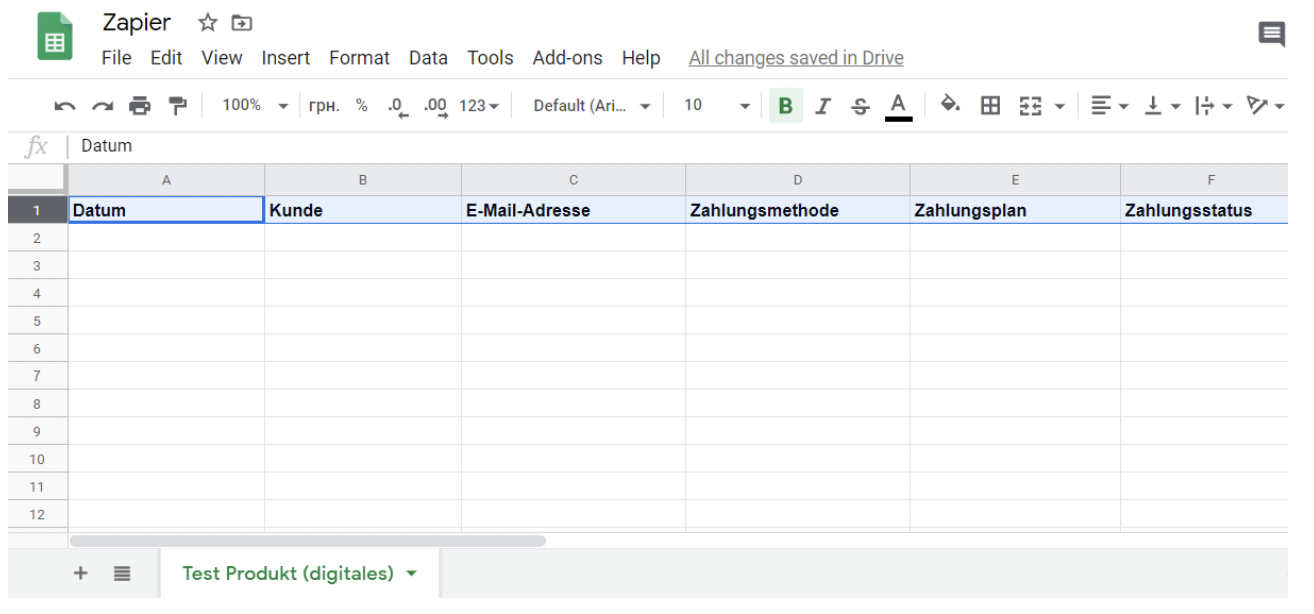Expand the 100% zoom dropdown
This screenshot has height=614, width=1314.
[254, 106]
